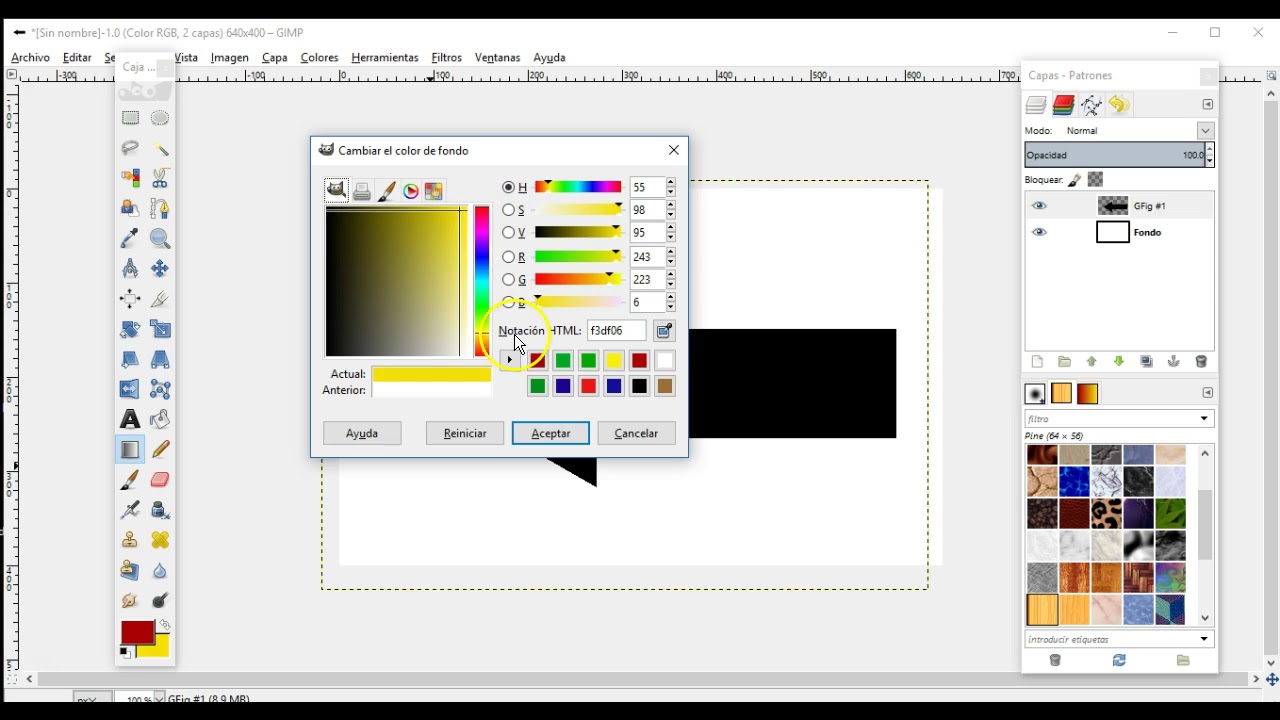Open the pattern filtro dropdown
Image resolution: width=1280 pixels, height=720 pixels.
pos(1204,419)
